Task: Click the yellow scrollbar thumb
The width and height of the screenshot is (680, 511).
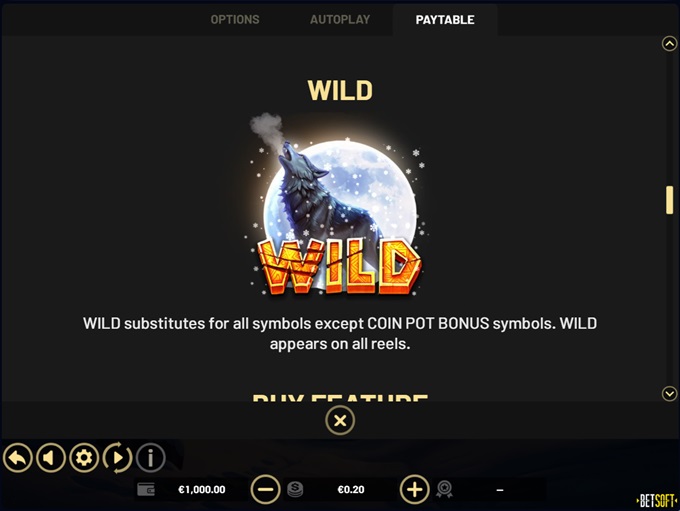Action: pyautogui.click(x=670, y=200)
